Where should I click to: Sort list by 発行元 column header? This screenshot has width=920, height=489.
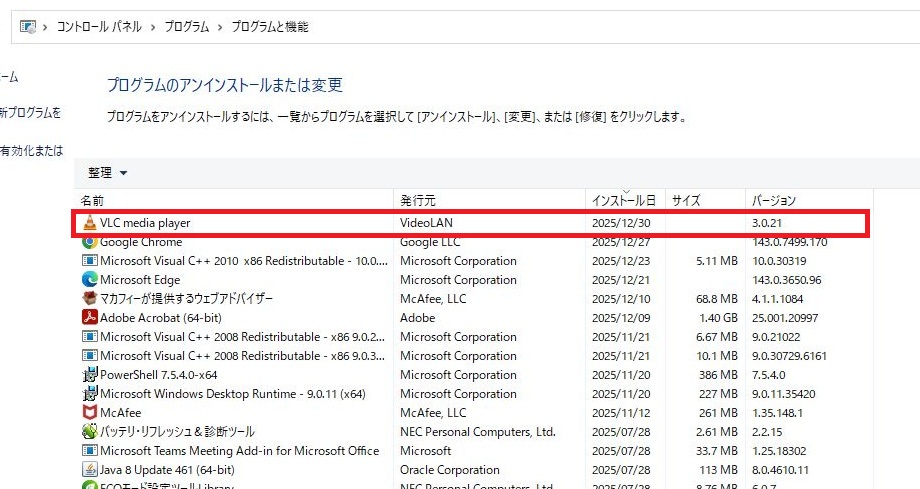coord(418,201)
